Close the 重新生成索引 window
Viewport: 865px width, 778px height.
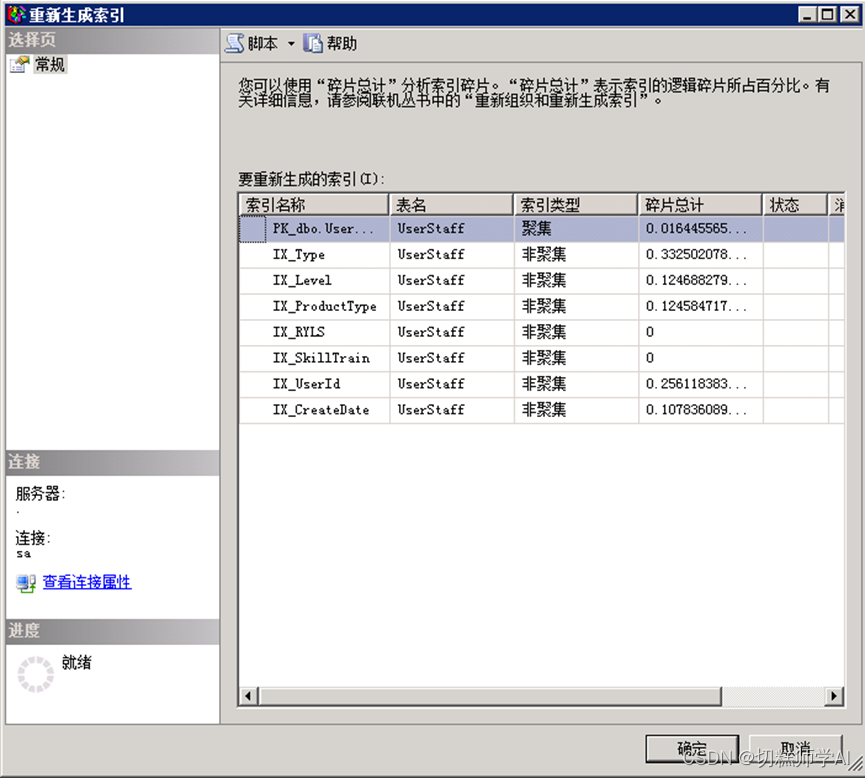[x=850, y=14]
